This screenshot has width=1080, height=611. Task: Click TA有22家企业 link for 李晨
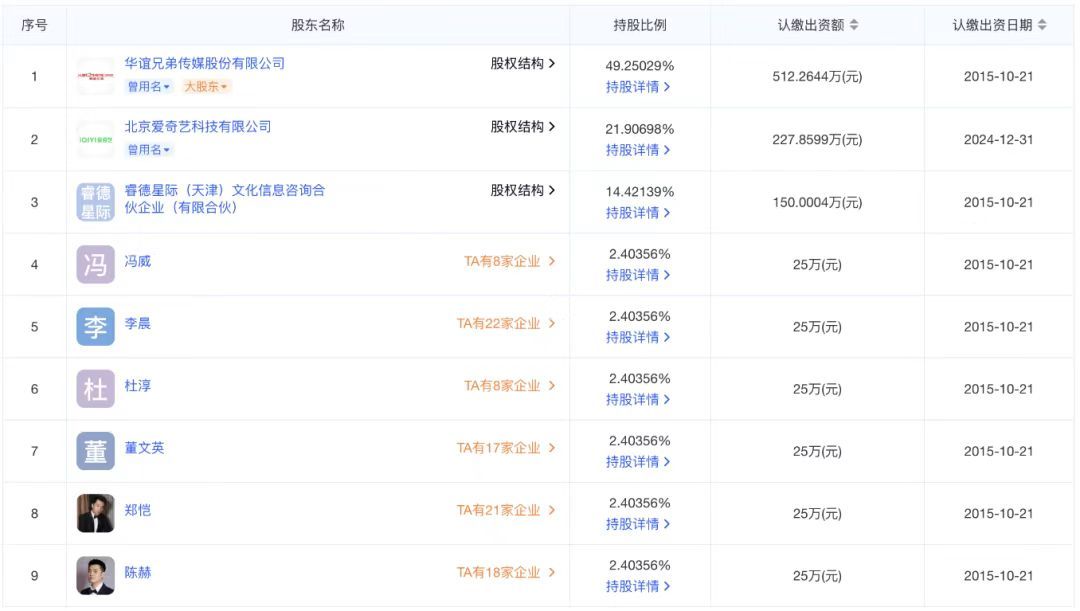click(x=501, y=323)
